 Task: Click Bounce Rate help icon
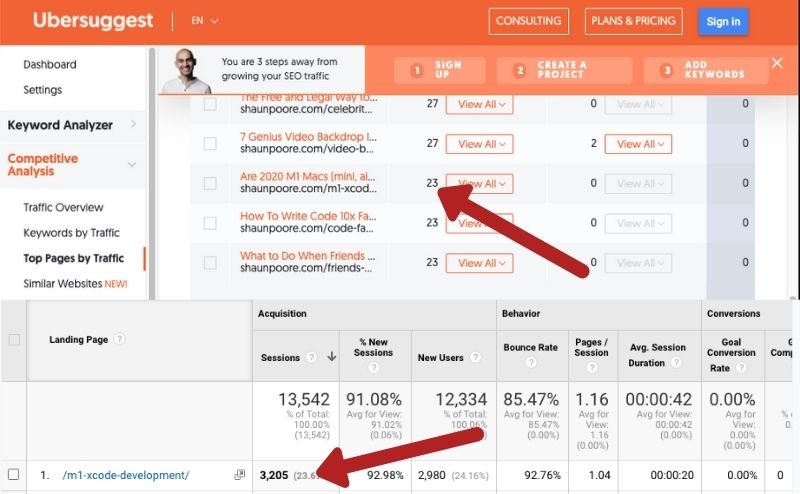pyautogui.click(x=531, y=362)
